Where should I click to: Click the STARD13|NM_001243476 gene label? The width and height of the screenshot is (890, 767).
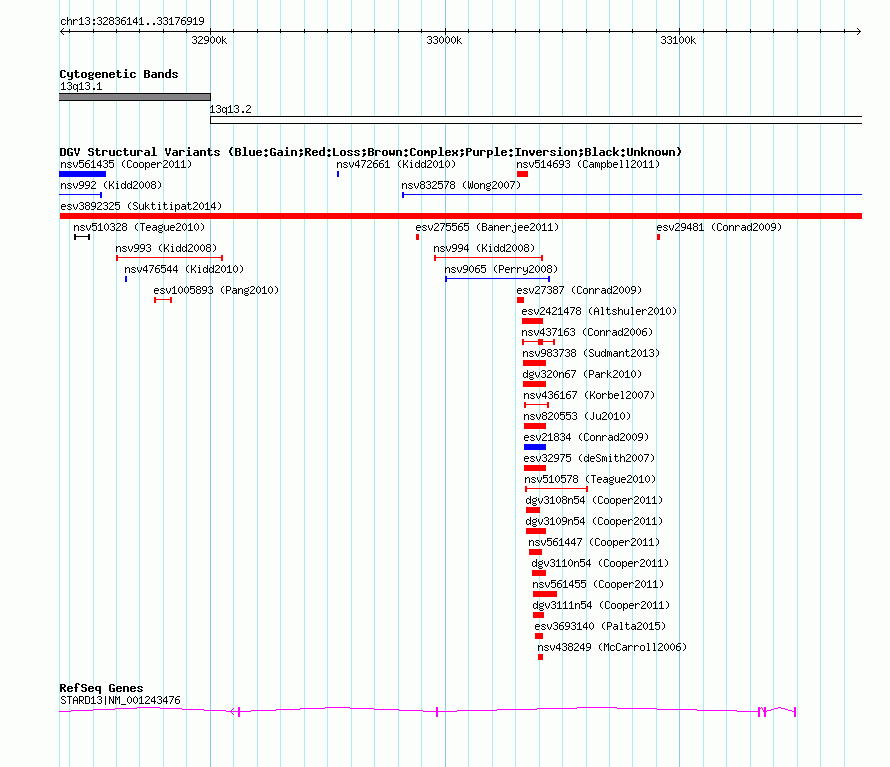click(x=120, y=701)
